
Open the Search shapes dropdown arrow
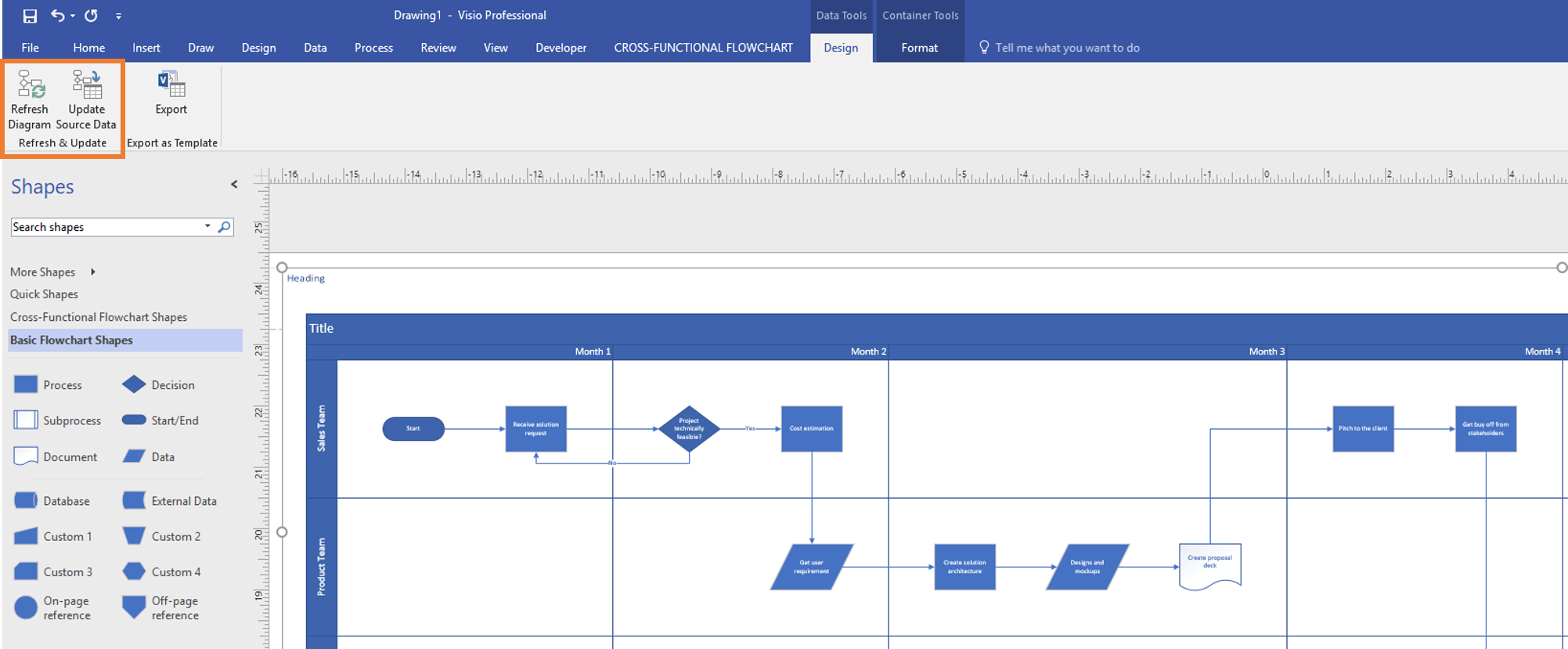[x=207, y=226]
